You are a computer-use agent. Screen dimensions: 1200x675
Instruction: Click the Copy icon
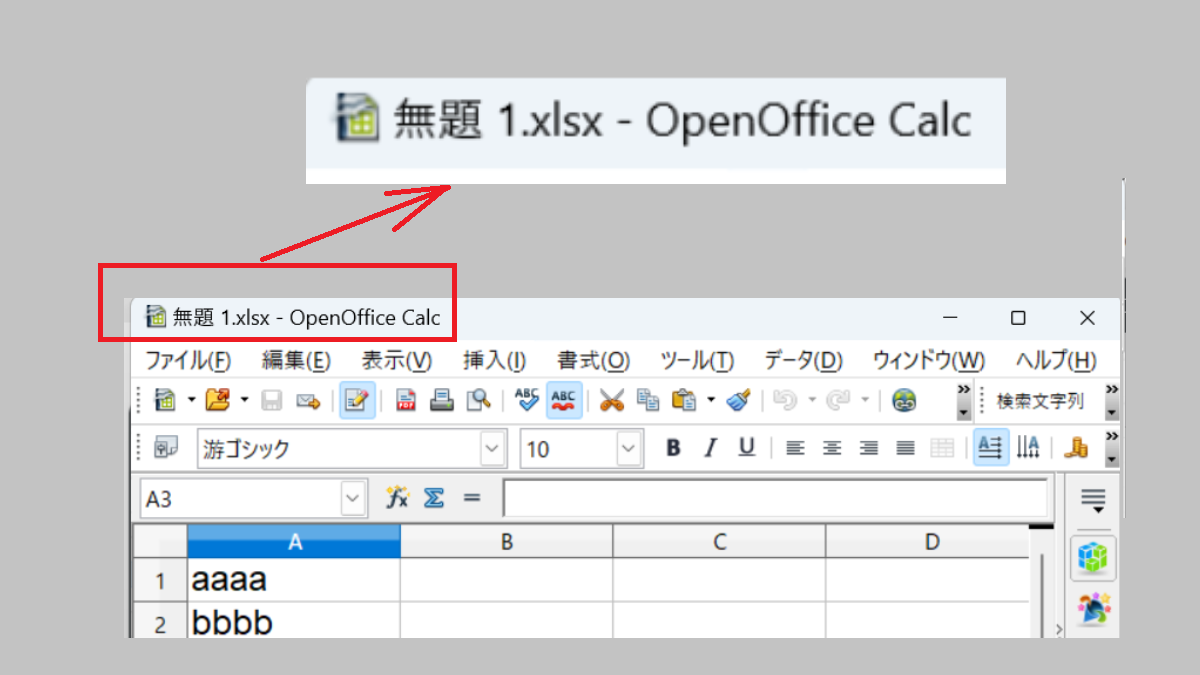pyautogui.click(x=648, y=400)
